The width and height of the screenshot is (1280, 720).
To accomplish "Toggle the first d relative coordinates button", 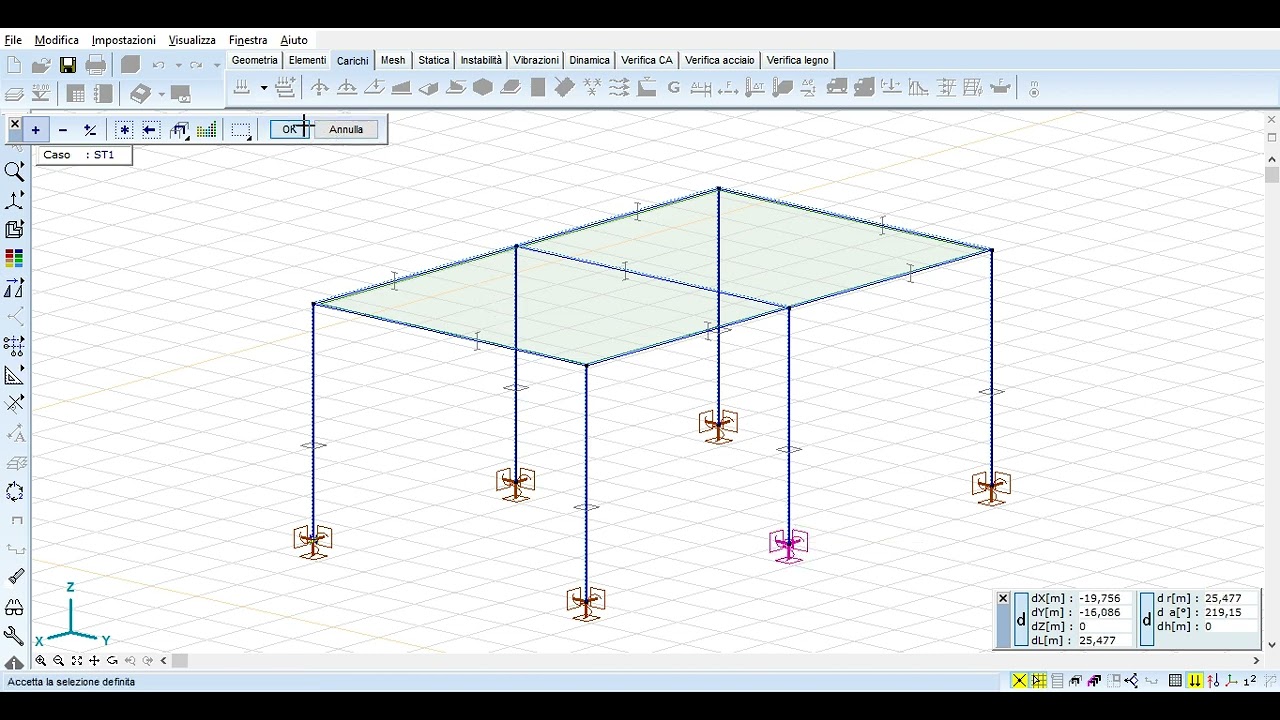I will click(1021, 620).
